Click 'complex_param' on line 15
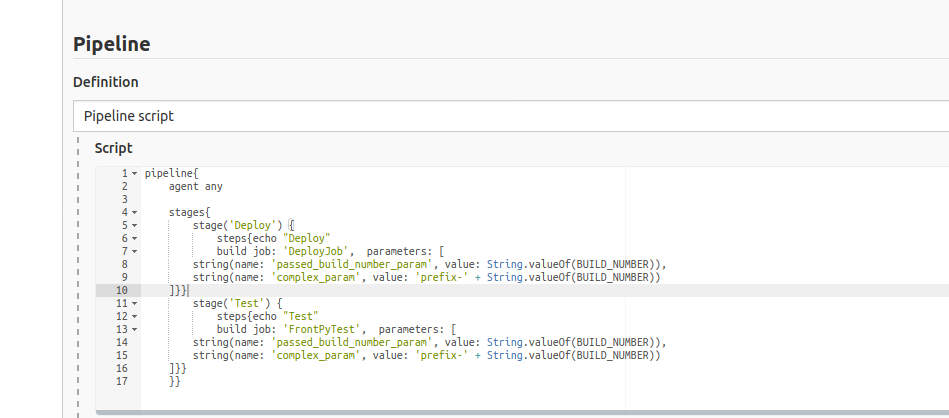The height and width of the screenshot is (418, 949). pyautogui.click(x=315, y=355)
